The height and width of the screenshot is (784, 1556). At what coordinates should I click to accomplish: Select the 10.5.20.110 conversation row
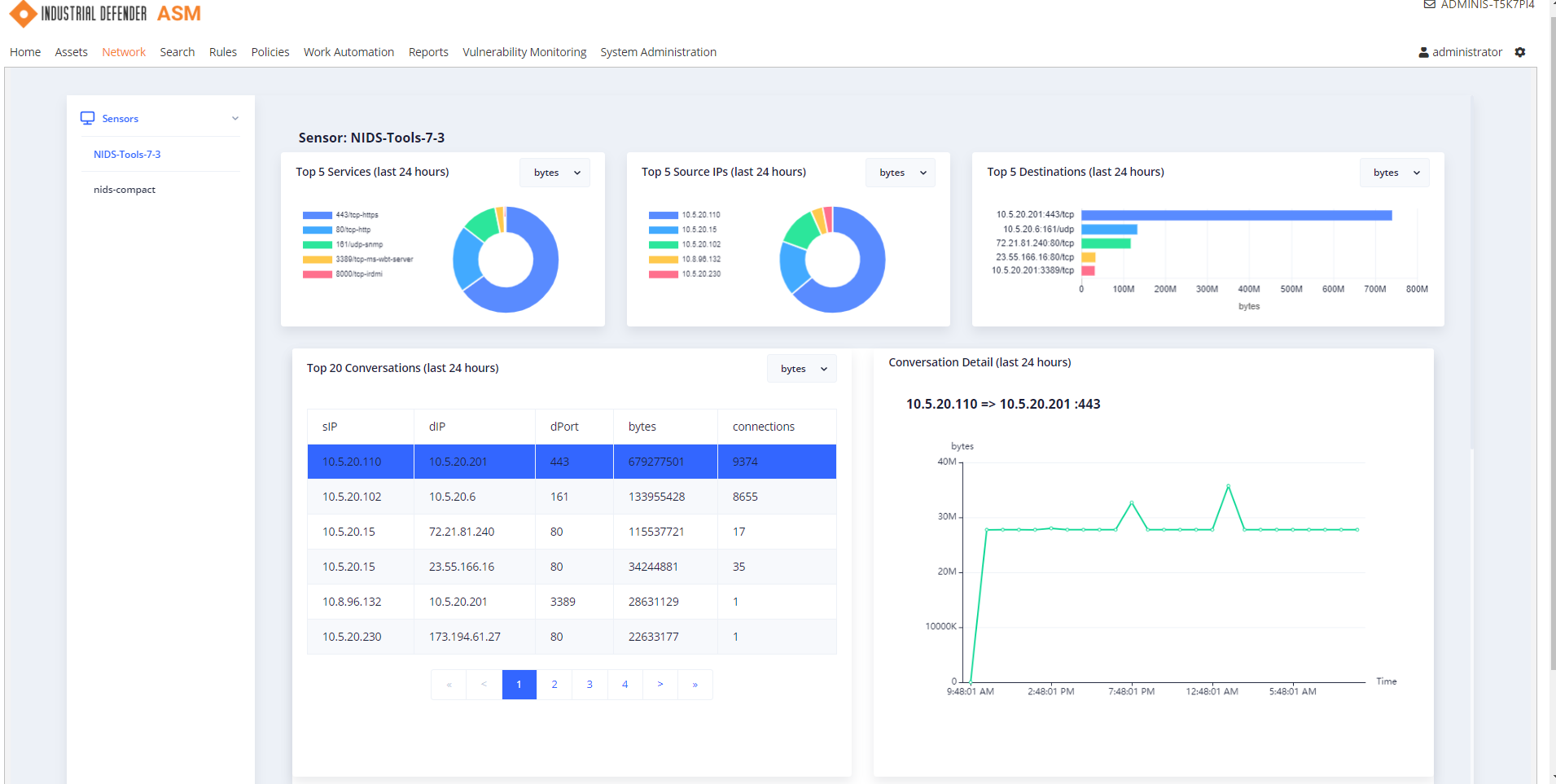click(572, 462)
